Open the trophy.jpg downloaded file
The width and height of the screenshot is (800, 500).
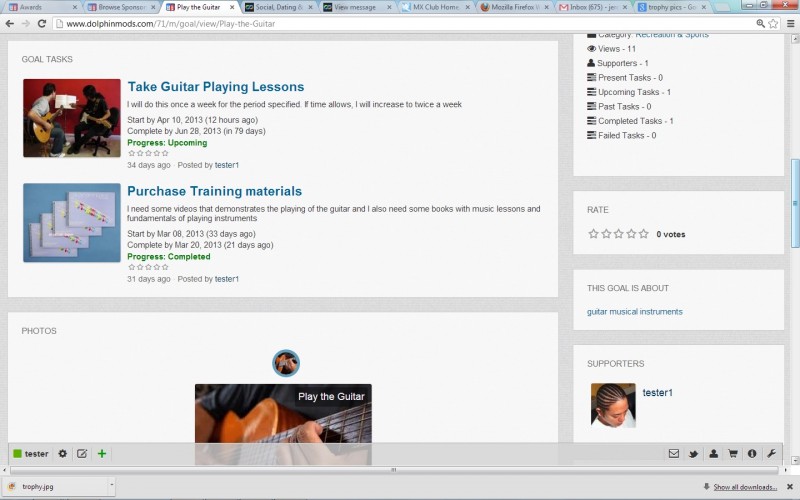pyautogui.click(x=54, y=487)
